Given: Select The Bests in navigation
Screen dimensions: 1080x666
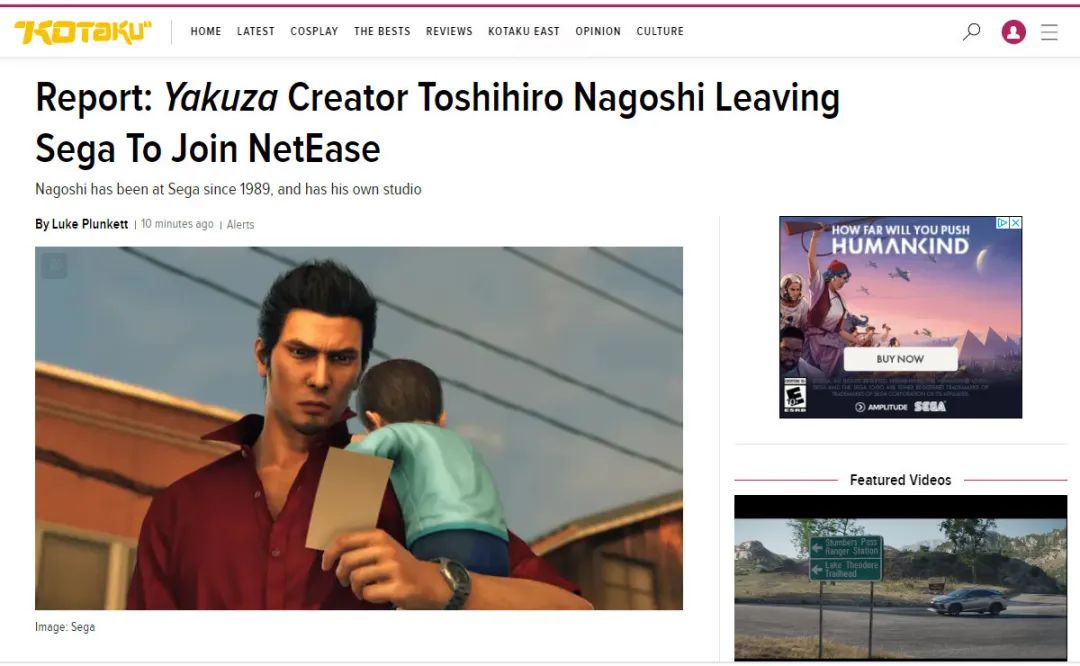Looking at the screenshot, I should click(x=382, y=31).
